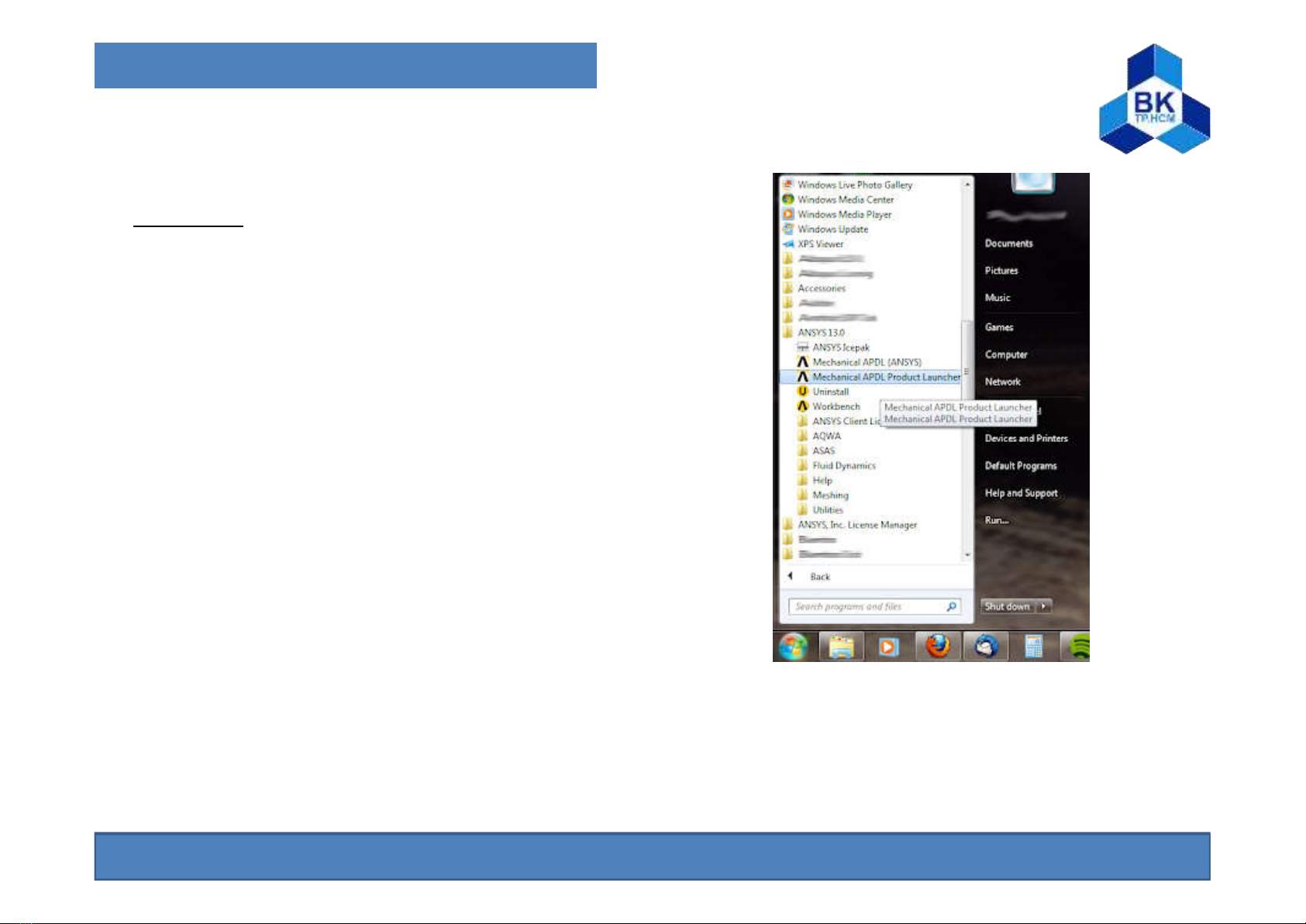Click the Shut down button
This screenshot has height=924, width=1306.
click(1008, 606)
